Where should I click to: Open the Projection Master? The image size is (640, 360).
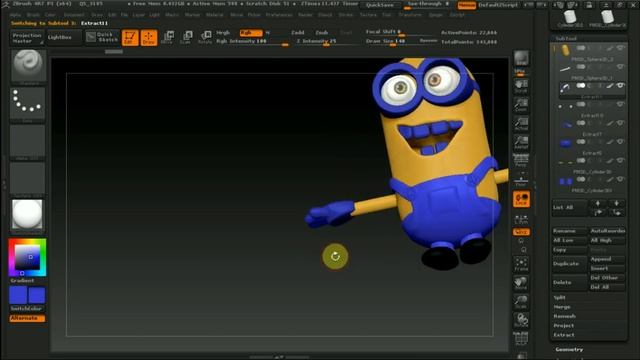pyautogui.click(x=27, y=38)
